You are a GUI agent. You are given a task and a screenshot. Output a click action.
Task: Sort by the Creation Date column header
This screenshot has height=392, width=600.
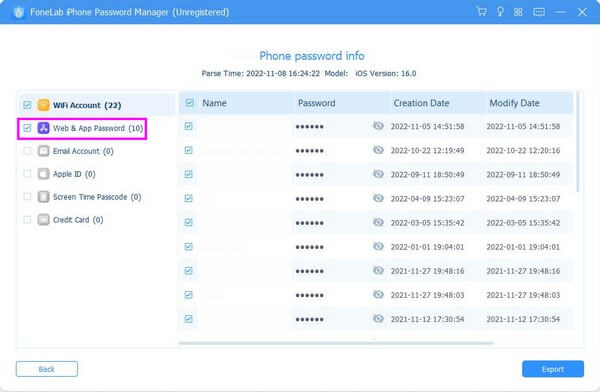tap(421, 103)
